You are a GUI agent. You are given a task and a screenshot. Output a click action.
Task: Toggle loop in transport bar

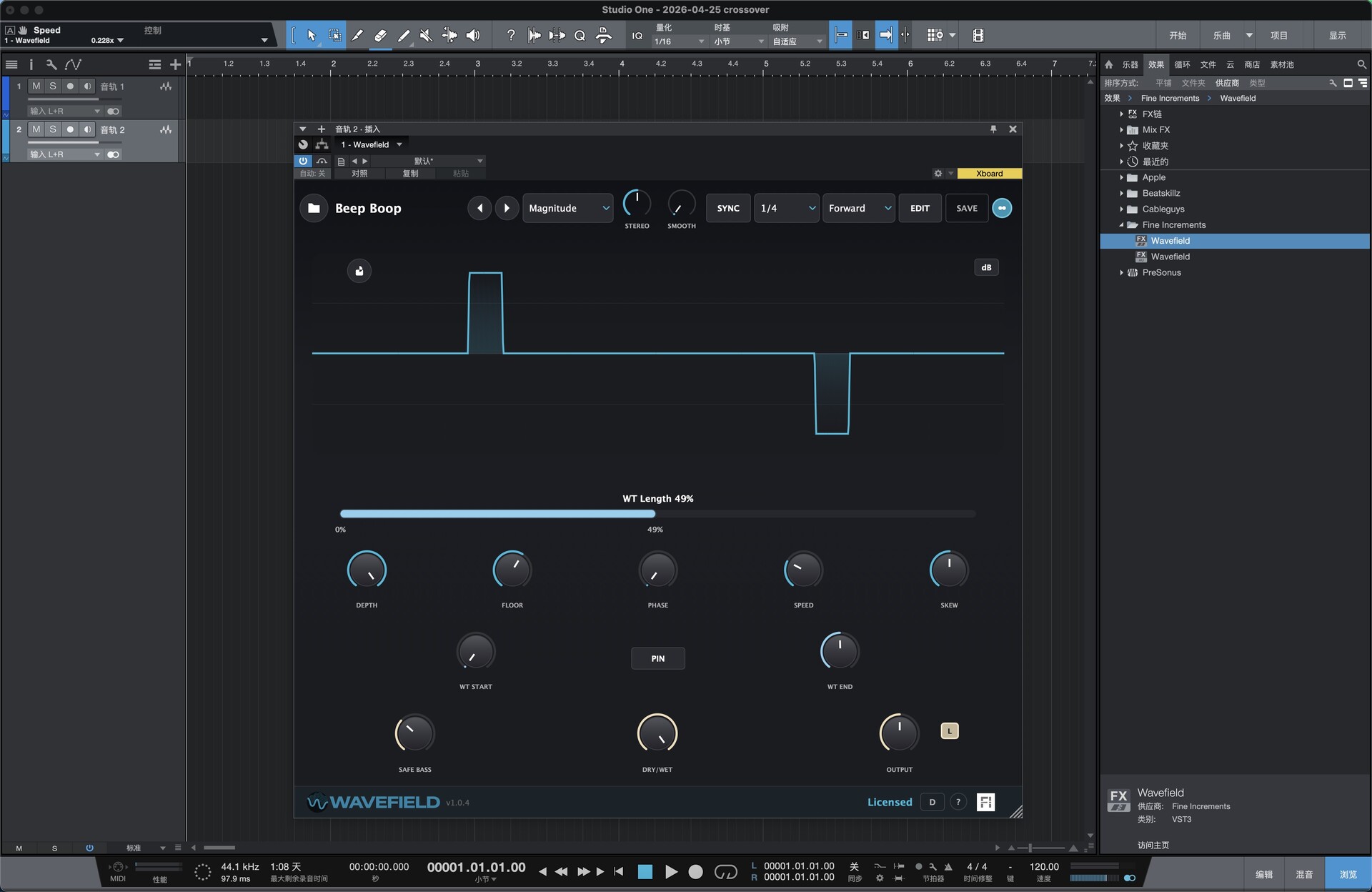click(x=725, y=871)
